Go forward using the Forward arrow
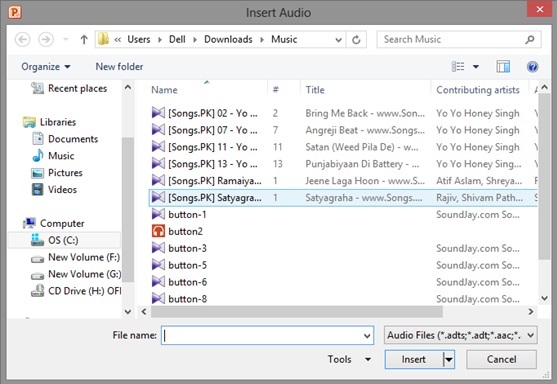Screen dimensions: 557x384 (x=46, y=39)
